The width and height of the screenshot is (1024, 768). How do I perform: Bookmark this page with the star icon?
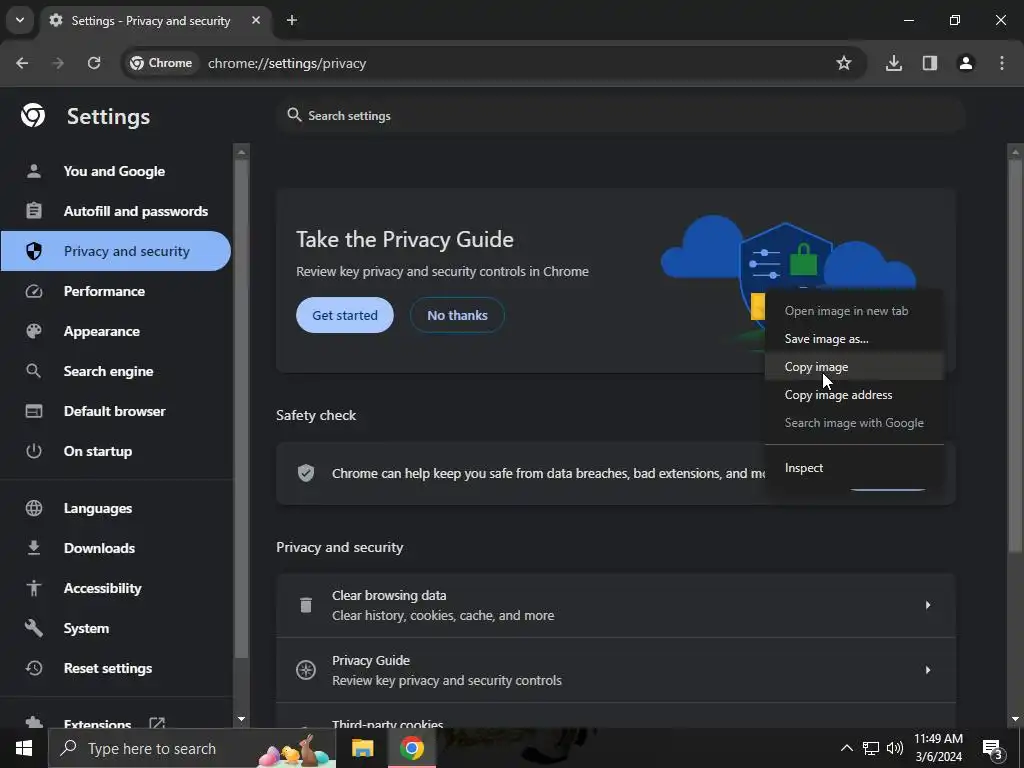tap(844, 63)
